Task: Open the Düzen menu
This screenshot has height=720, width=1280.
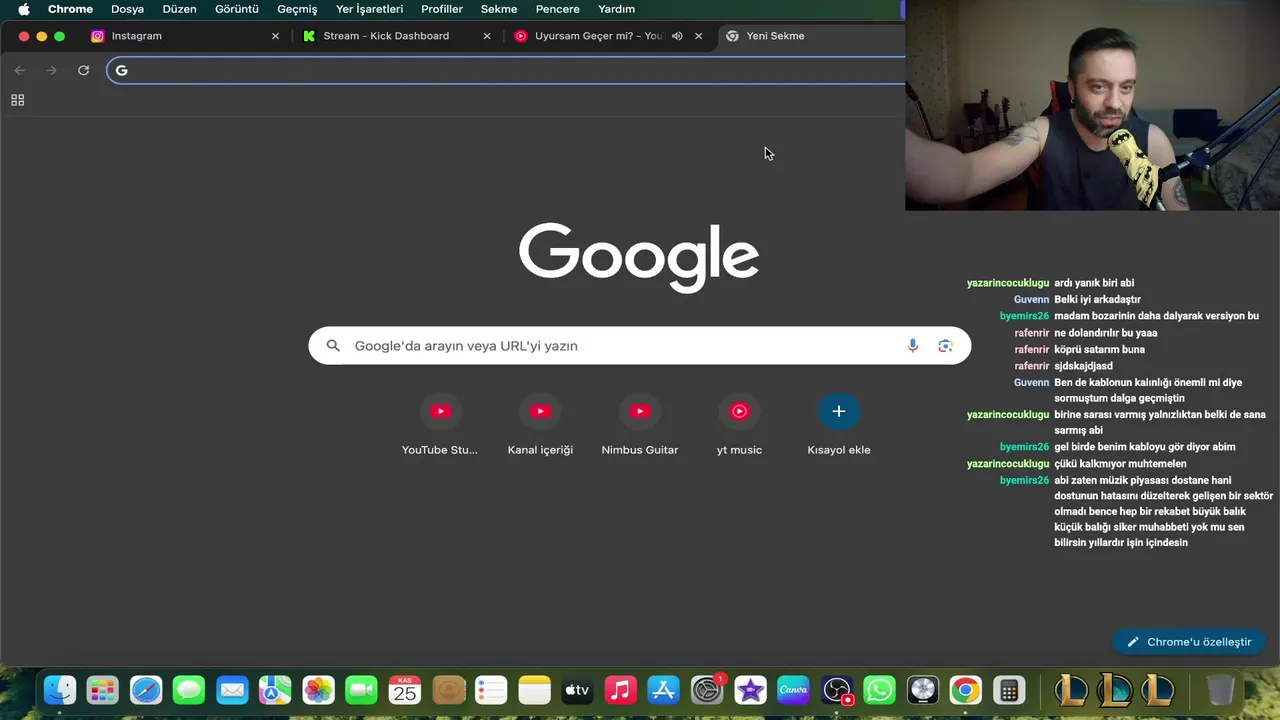Action: point(179,9)
